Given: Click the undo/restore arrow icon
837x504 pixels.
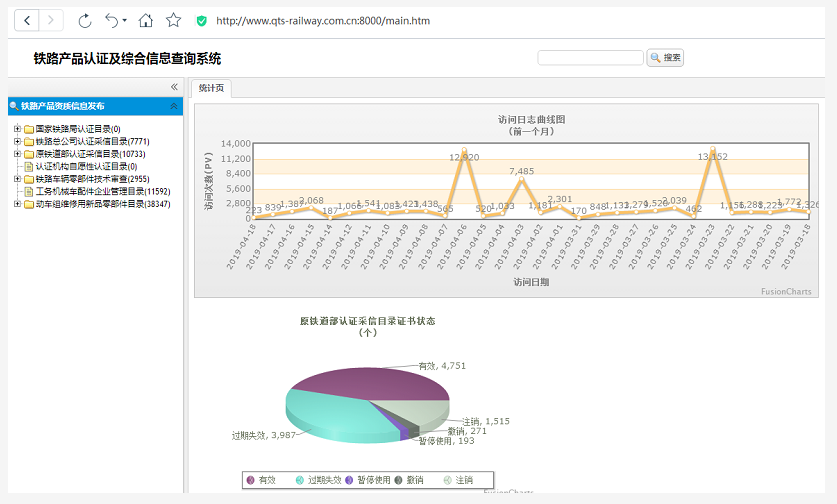Looking at the screenshot, I should point(112,21).
